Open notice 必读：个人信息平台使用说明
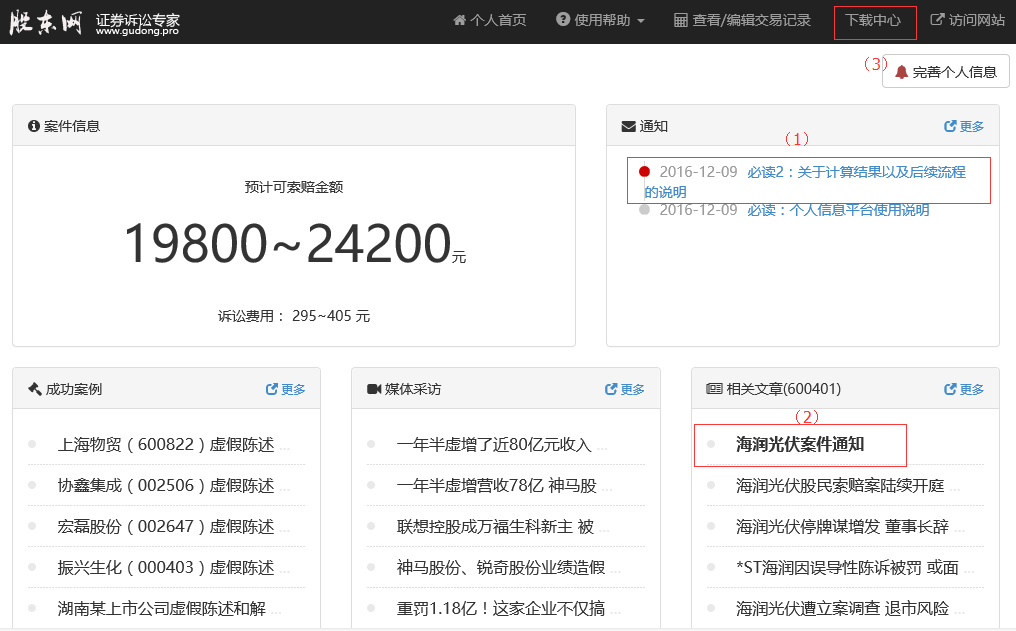 pos(838,210)
